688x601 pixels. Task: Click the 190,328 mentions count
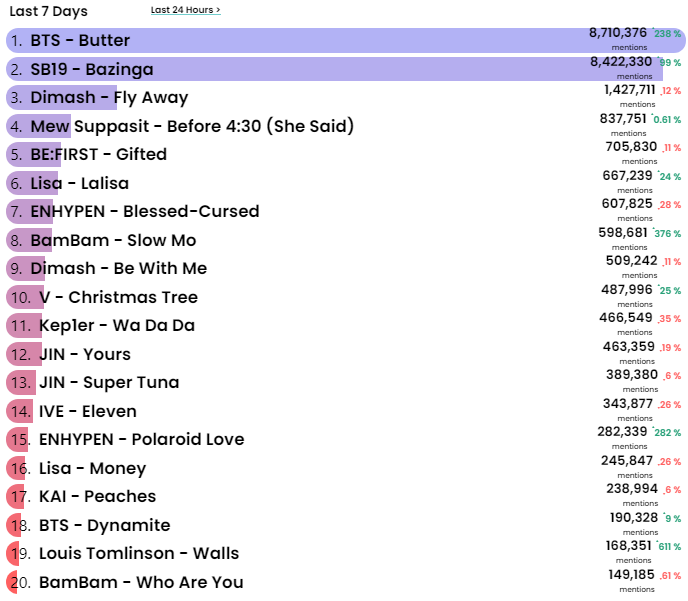point(634,518)
